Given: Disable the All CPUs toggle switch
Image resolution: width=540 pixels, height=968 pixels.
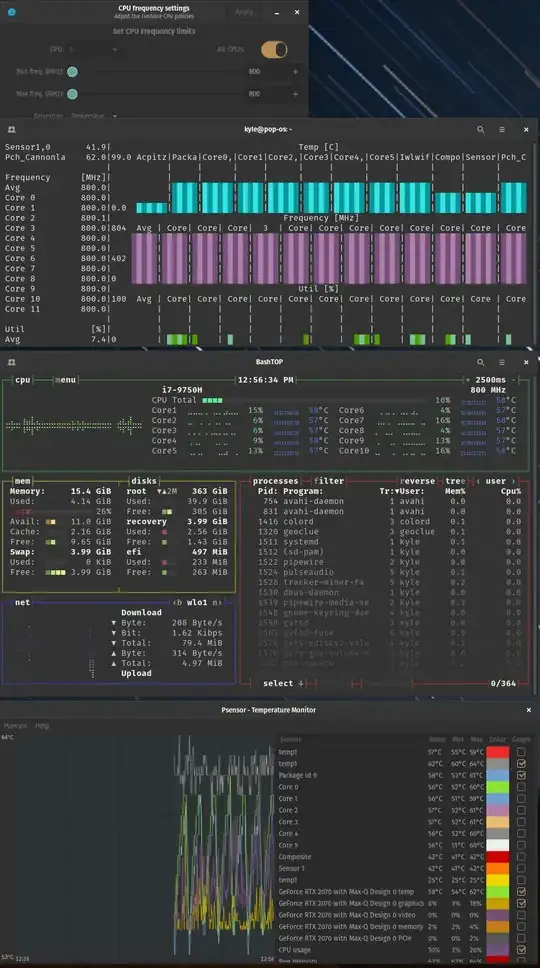Looking at the screenshot, I should click(x=274, y=49).
